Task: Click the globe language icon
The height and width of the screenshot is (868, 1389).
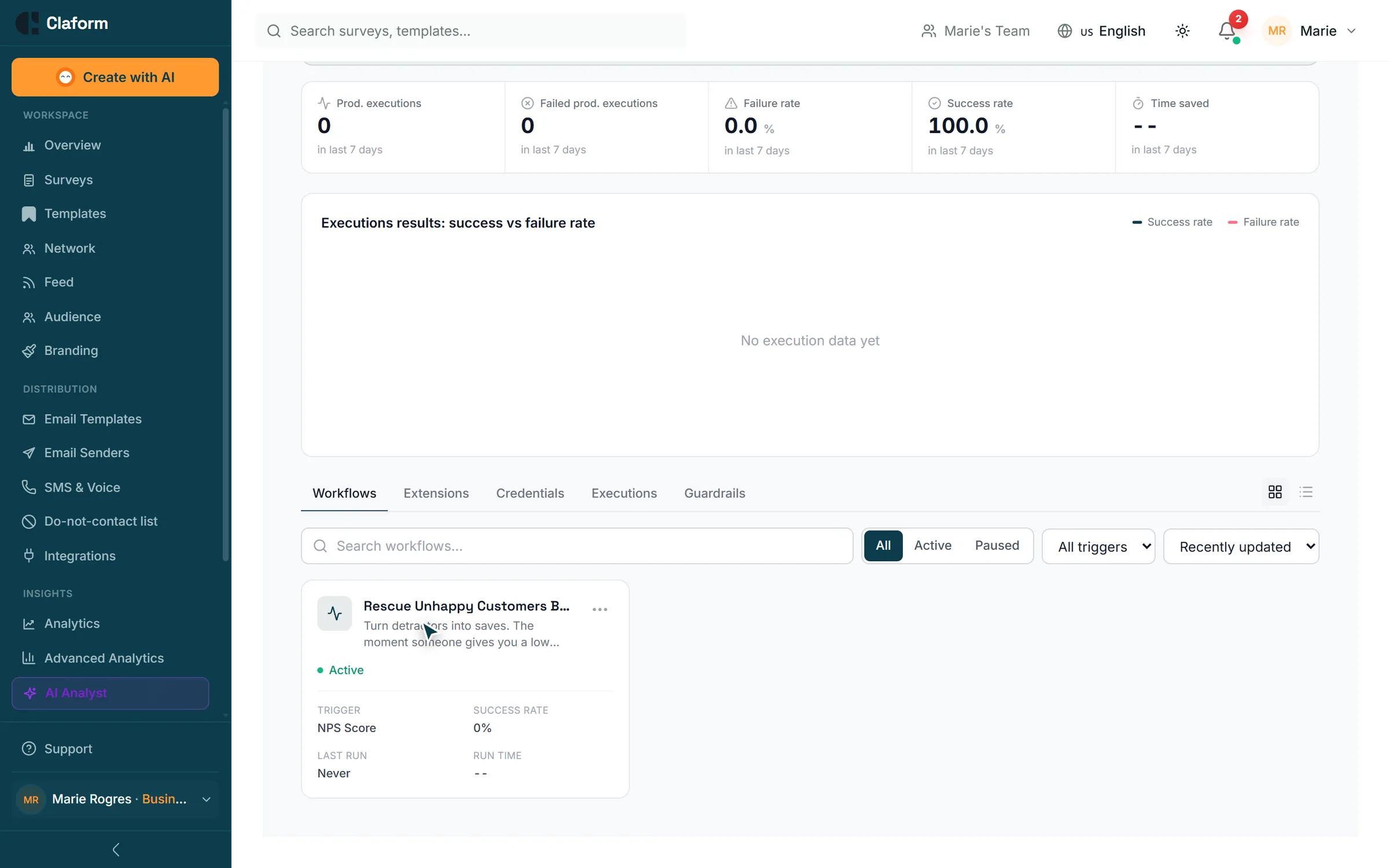Action: 1064,31
